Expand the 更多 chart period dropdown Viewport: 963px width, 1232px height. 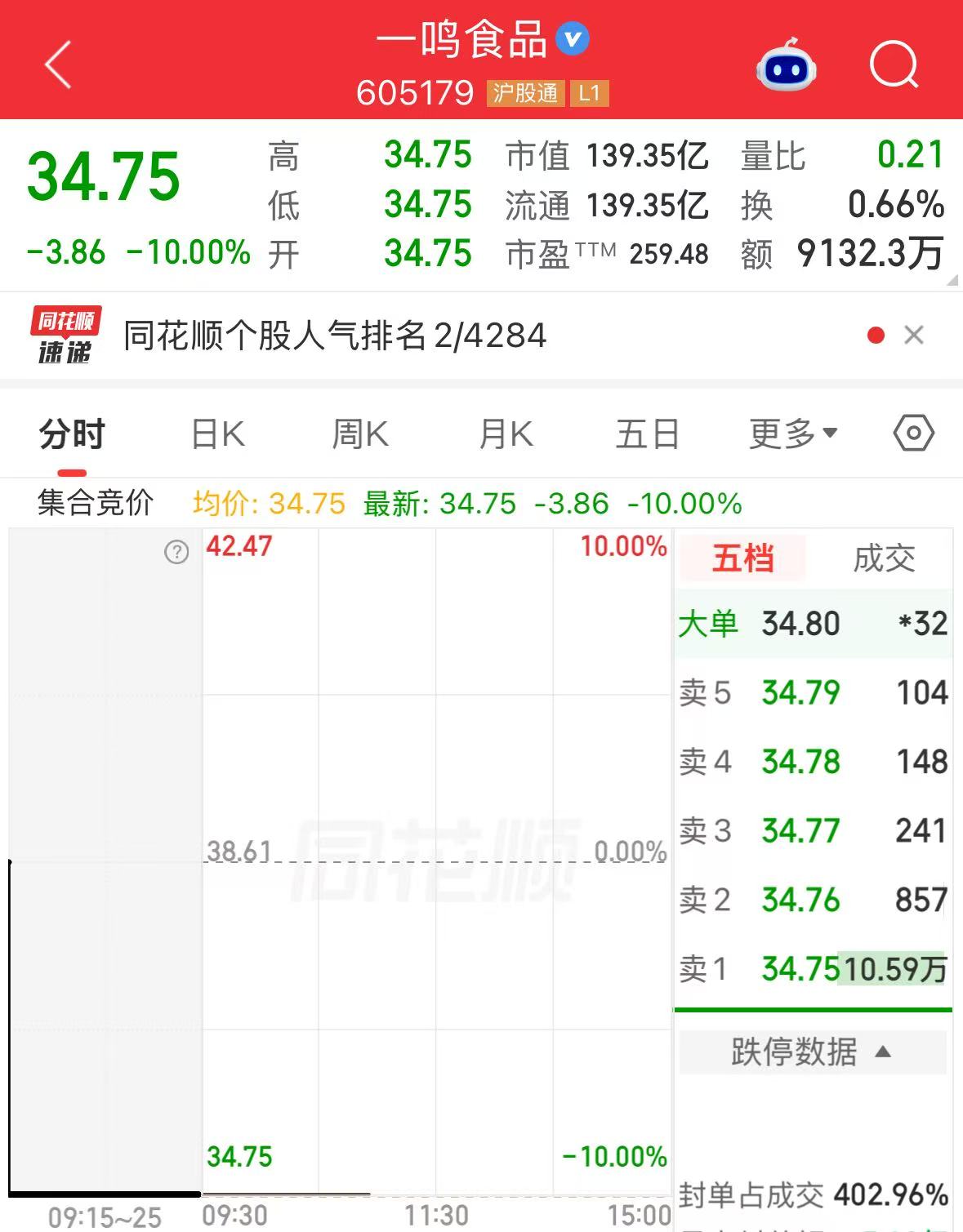point(793,434)
